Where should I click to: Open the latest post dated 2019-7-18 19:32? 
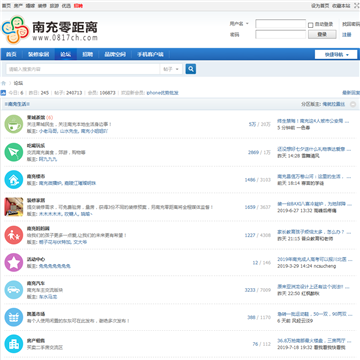[314, 341]
